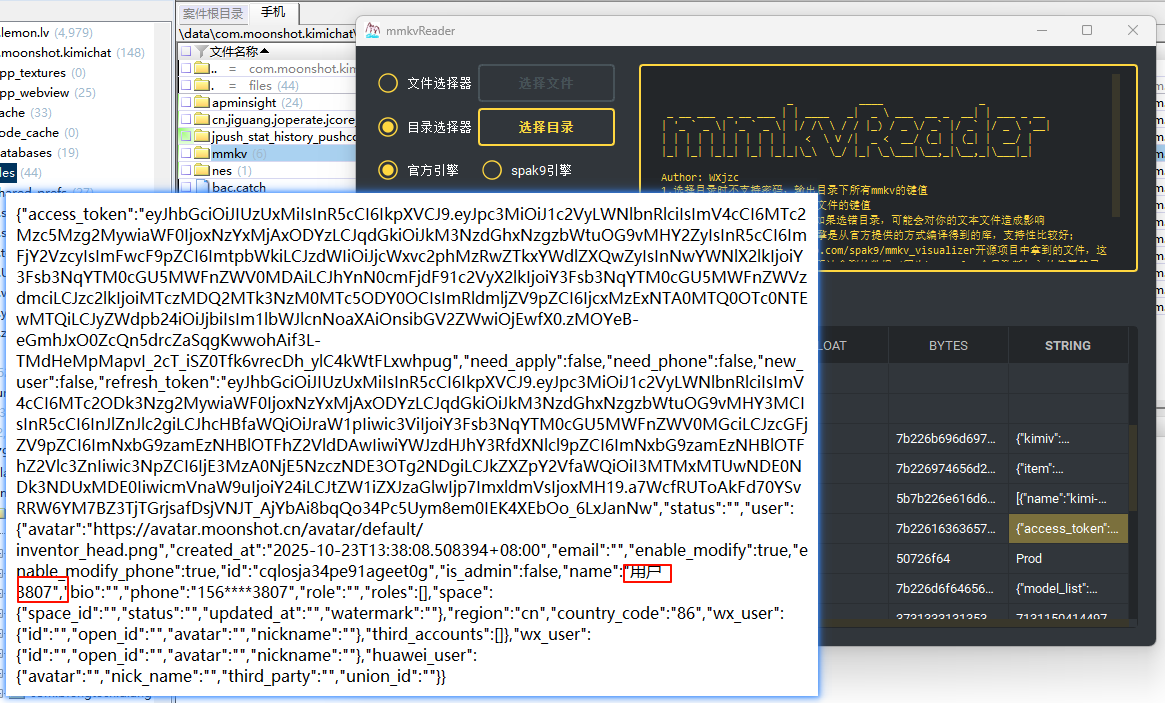Viewport: 1165px width, 703px height.
Task: Click the Prod STRING cell
Action: [1068, 558]
